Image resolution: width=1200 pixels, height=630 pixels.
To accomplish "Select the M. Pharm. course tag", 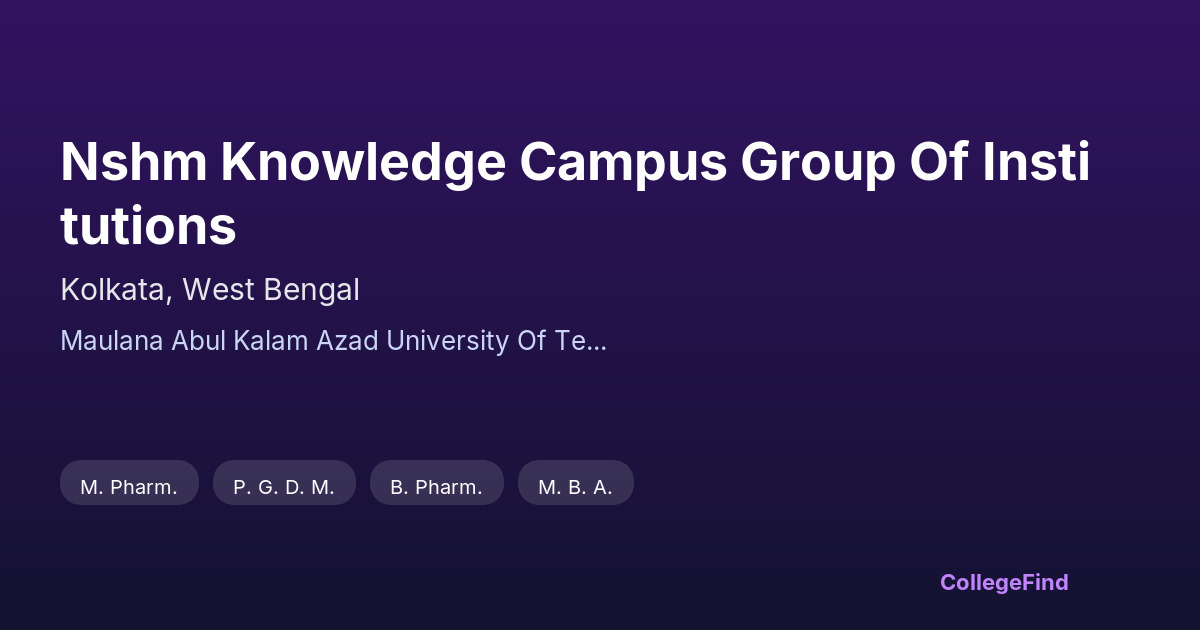I will pos(129,487).
